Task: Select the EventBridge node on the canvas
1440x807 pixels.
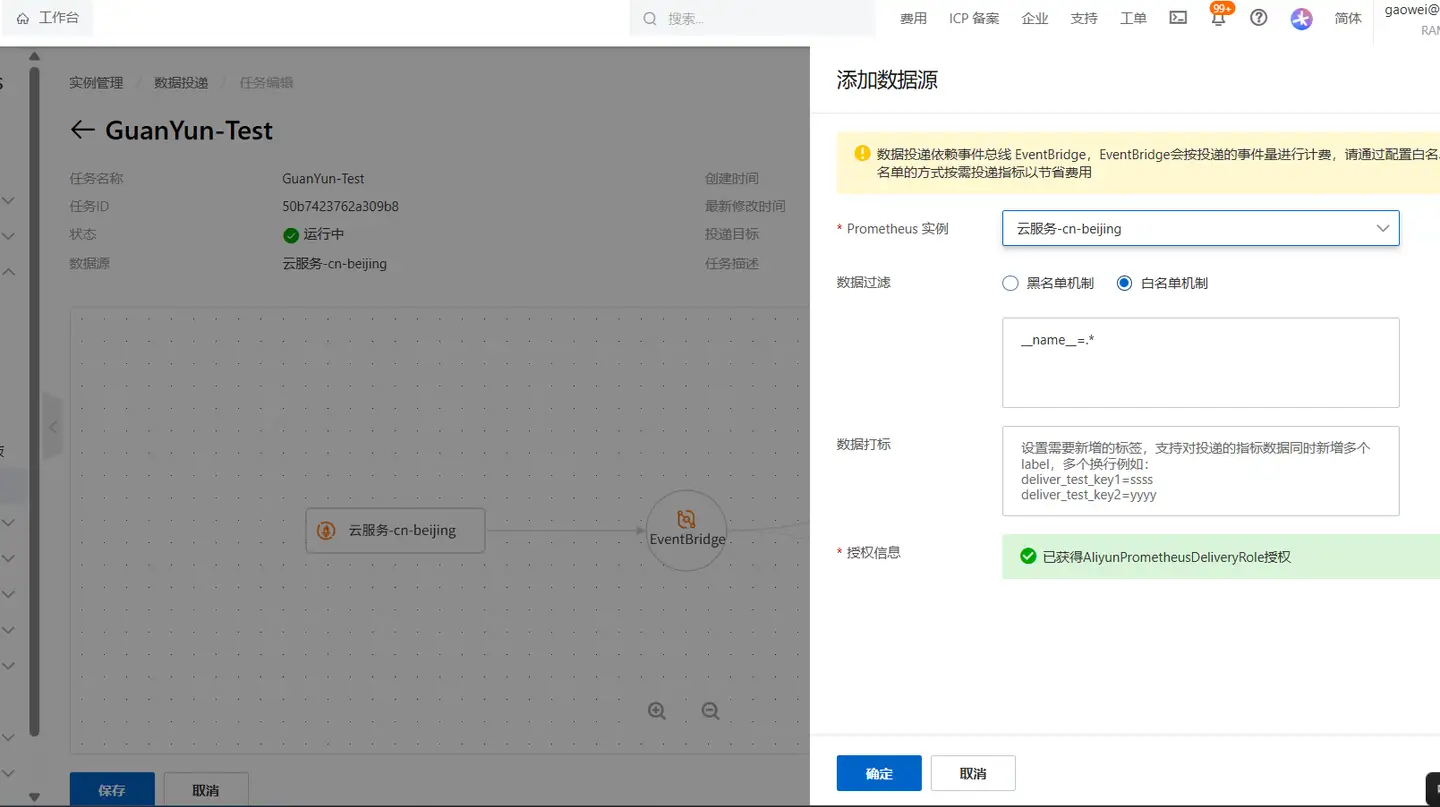Action: point(686,530)
